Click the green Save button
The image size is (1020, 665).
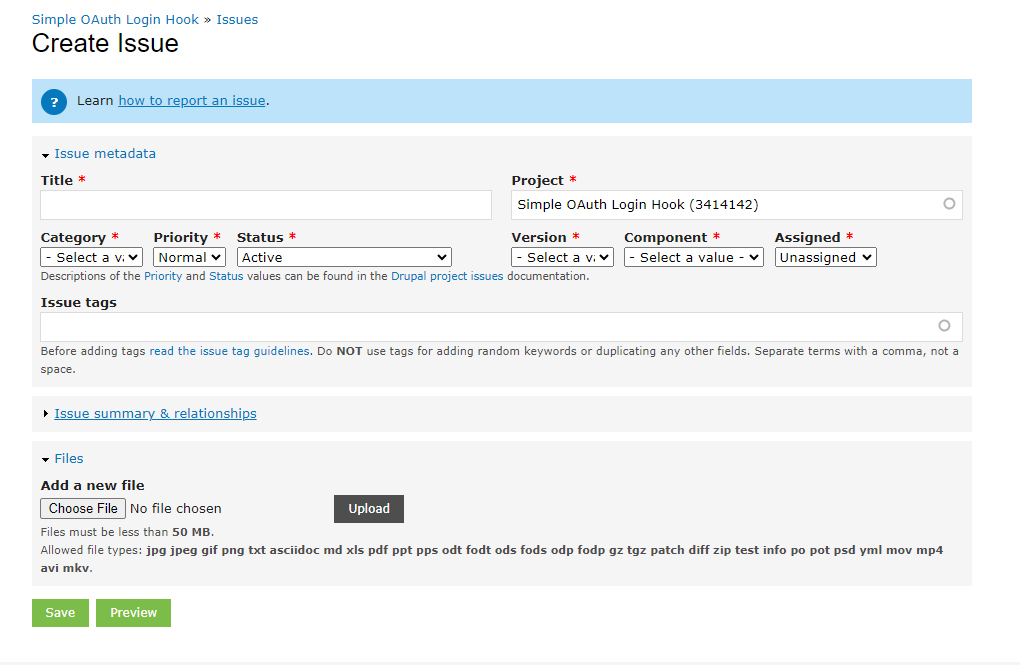[x=60, y=613]
